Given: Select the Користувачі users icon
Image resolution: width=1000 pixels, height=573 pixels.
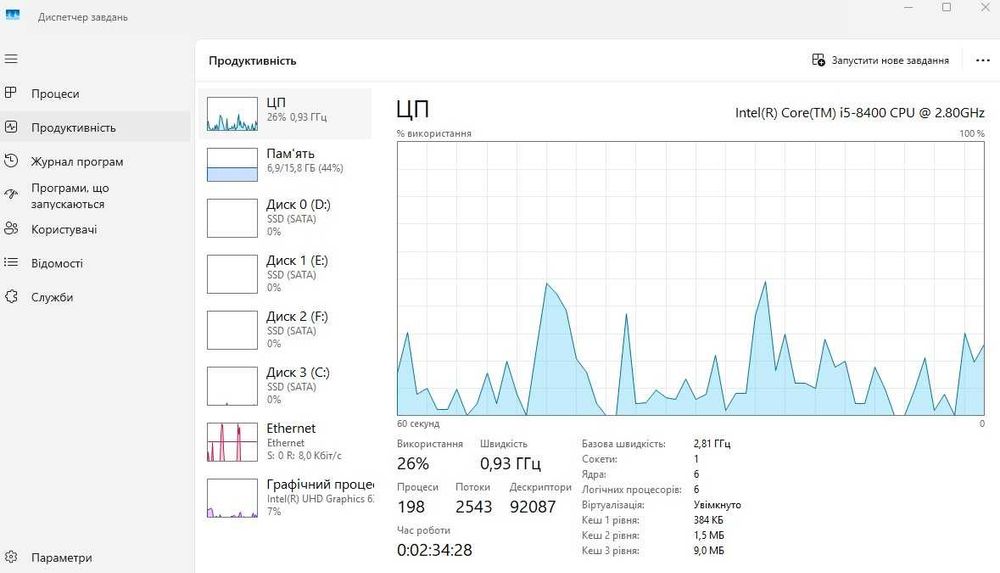Looking at the screenshot, I should [x=11, y=229].
